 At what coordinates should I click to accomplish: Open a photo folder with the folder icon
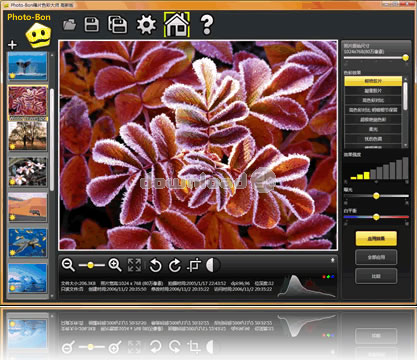(69, 25)
